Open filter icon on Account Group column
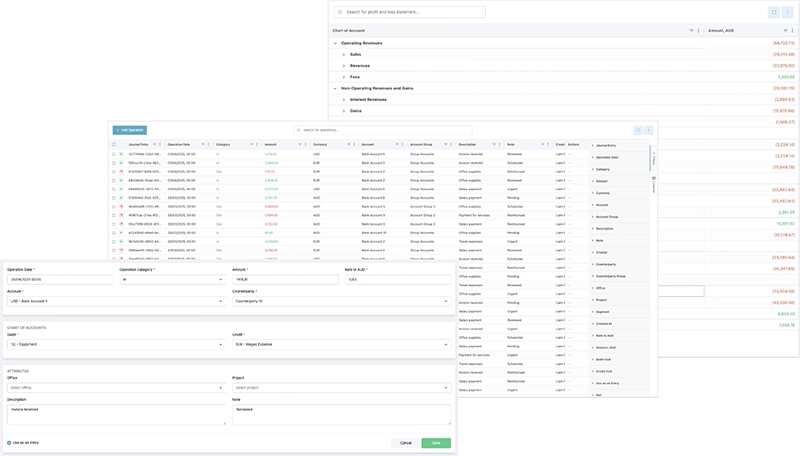 click(445, 144)
